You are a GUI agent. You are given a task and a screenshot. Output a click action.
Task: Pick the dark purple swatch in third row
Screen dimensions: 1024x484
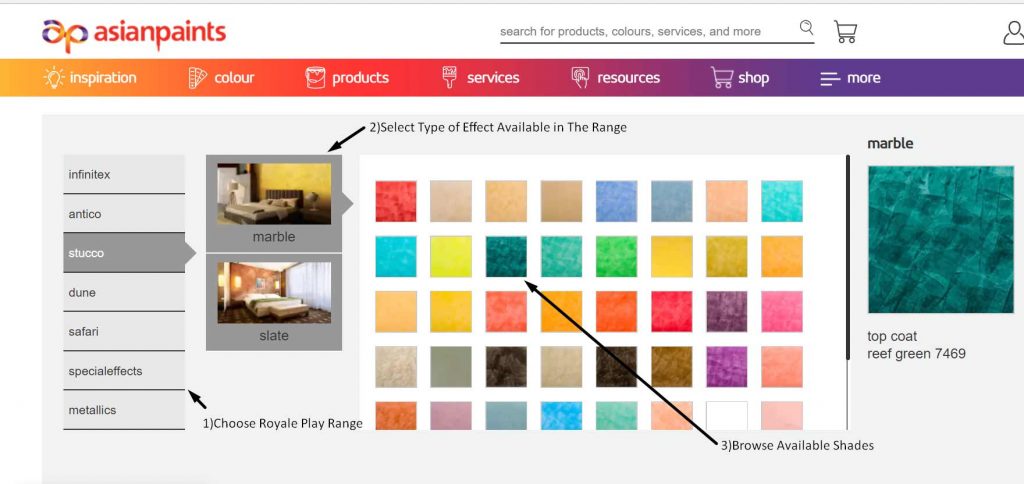coord(727,312)
